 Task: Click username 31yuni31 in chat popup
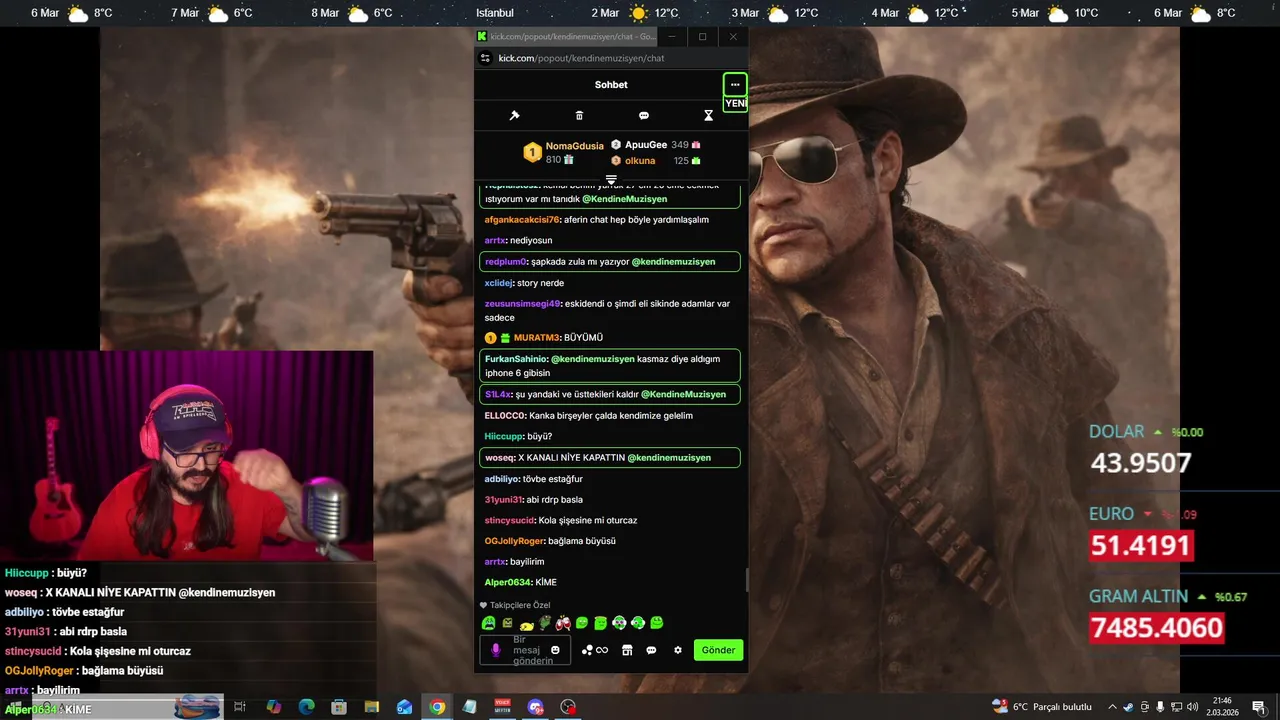tap(503, 500)
